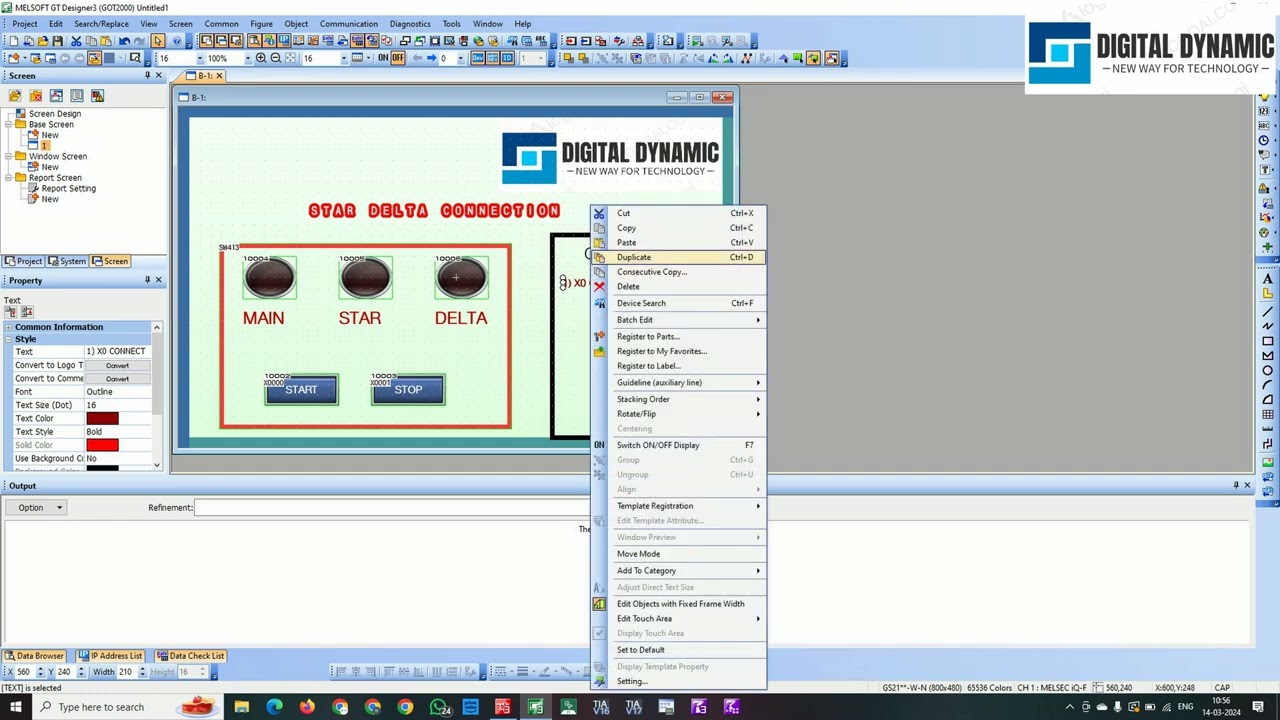Switch to the System tab
This screenshot has width=1280, height=720.
coord(68,261)
